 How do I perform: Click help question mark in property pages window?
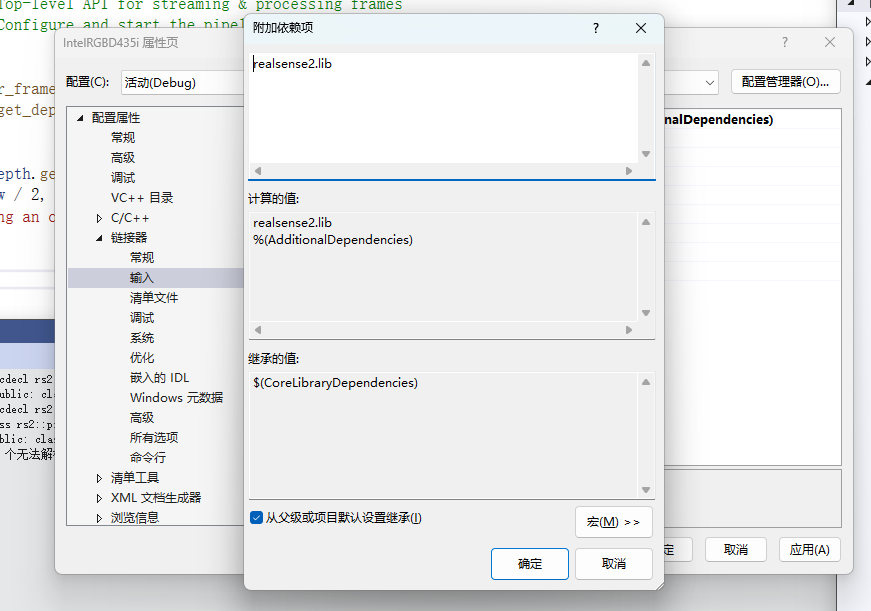tap(785, 42)
